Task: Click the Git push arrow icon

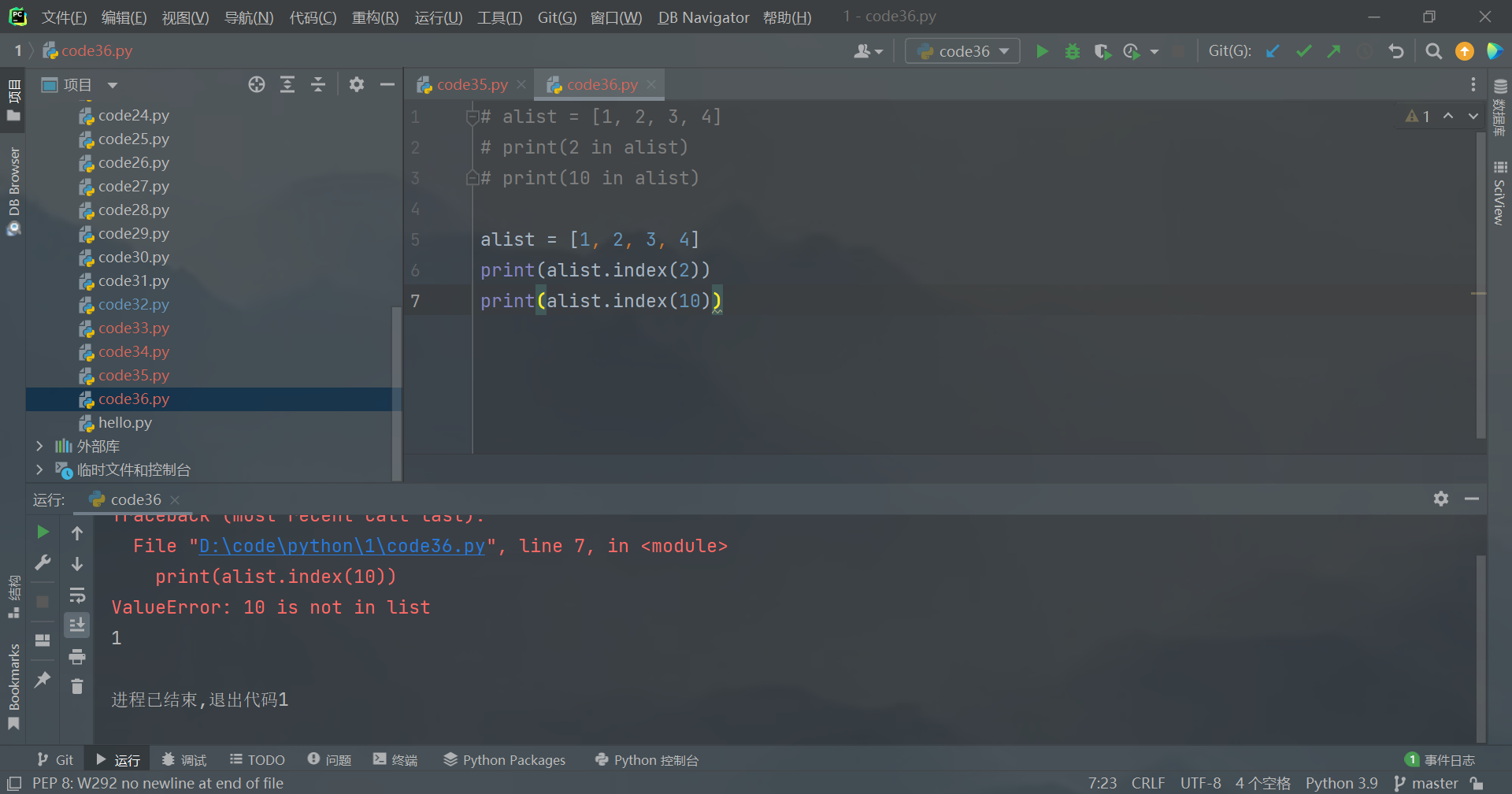Action: point(1334,51)
